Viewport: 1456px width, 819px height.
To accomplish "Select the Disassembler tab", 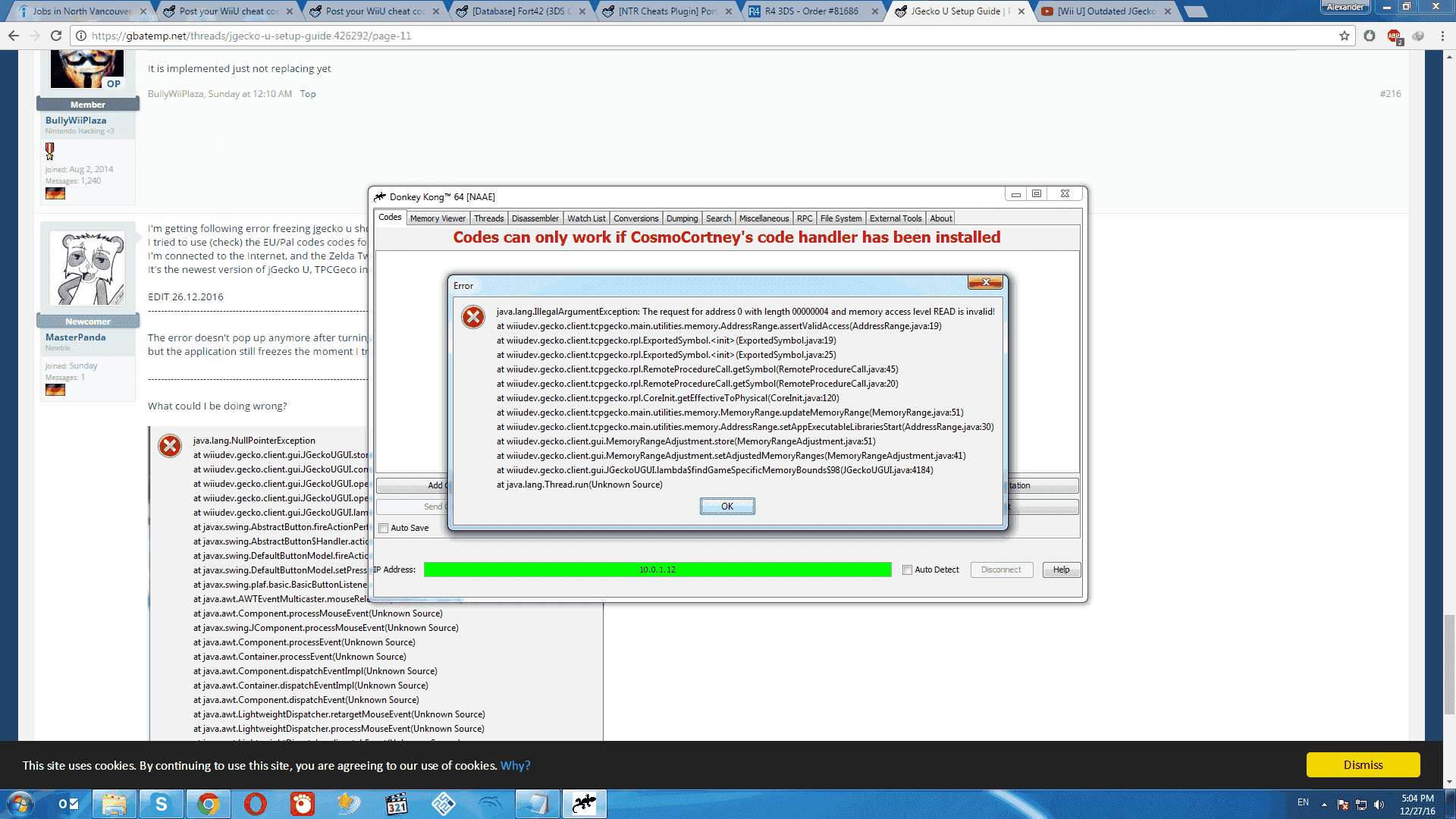I will (535, 218).
